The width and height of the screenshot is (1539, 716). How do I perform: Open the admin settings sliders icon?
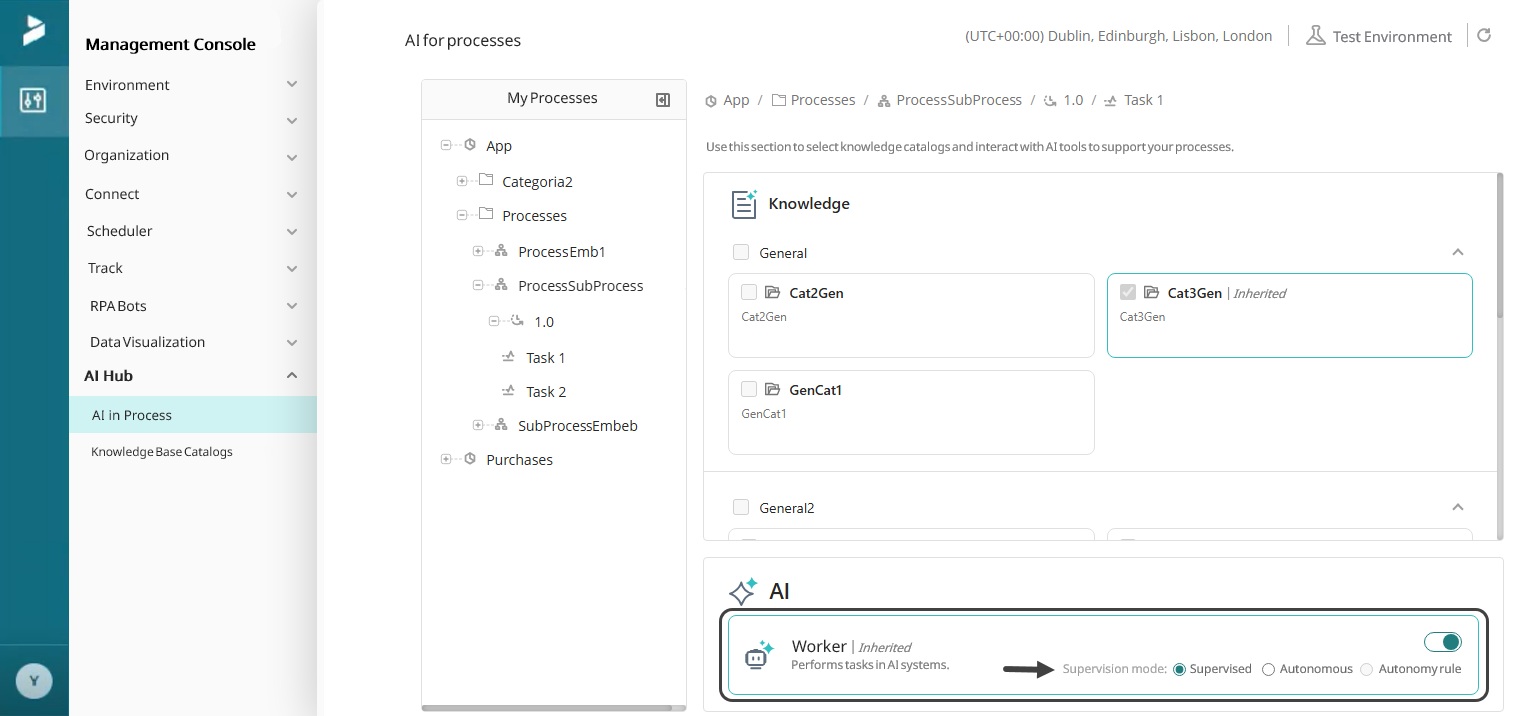coord(33,100)
